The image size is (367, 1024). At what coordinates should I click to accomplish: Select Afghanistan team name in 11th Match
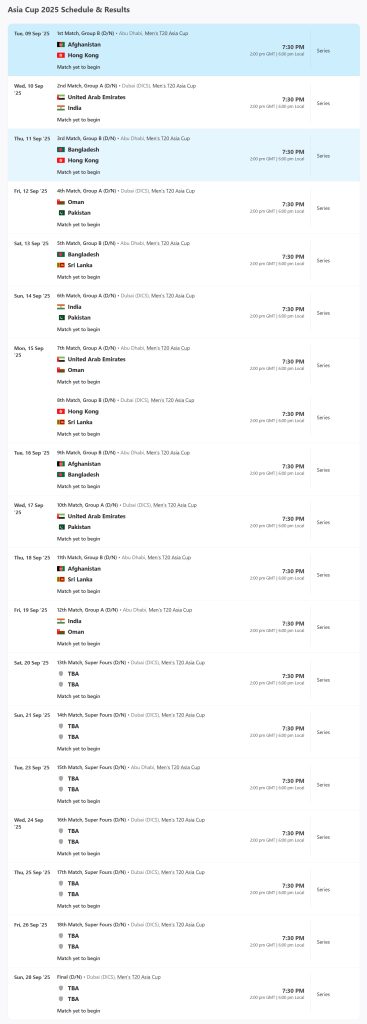point(84,569)
